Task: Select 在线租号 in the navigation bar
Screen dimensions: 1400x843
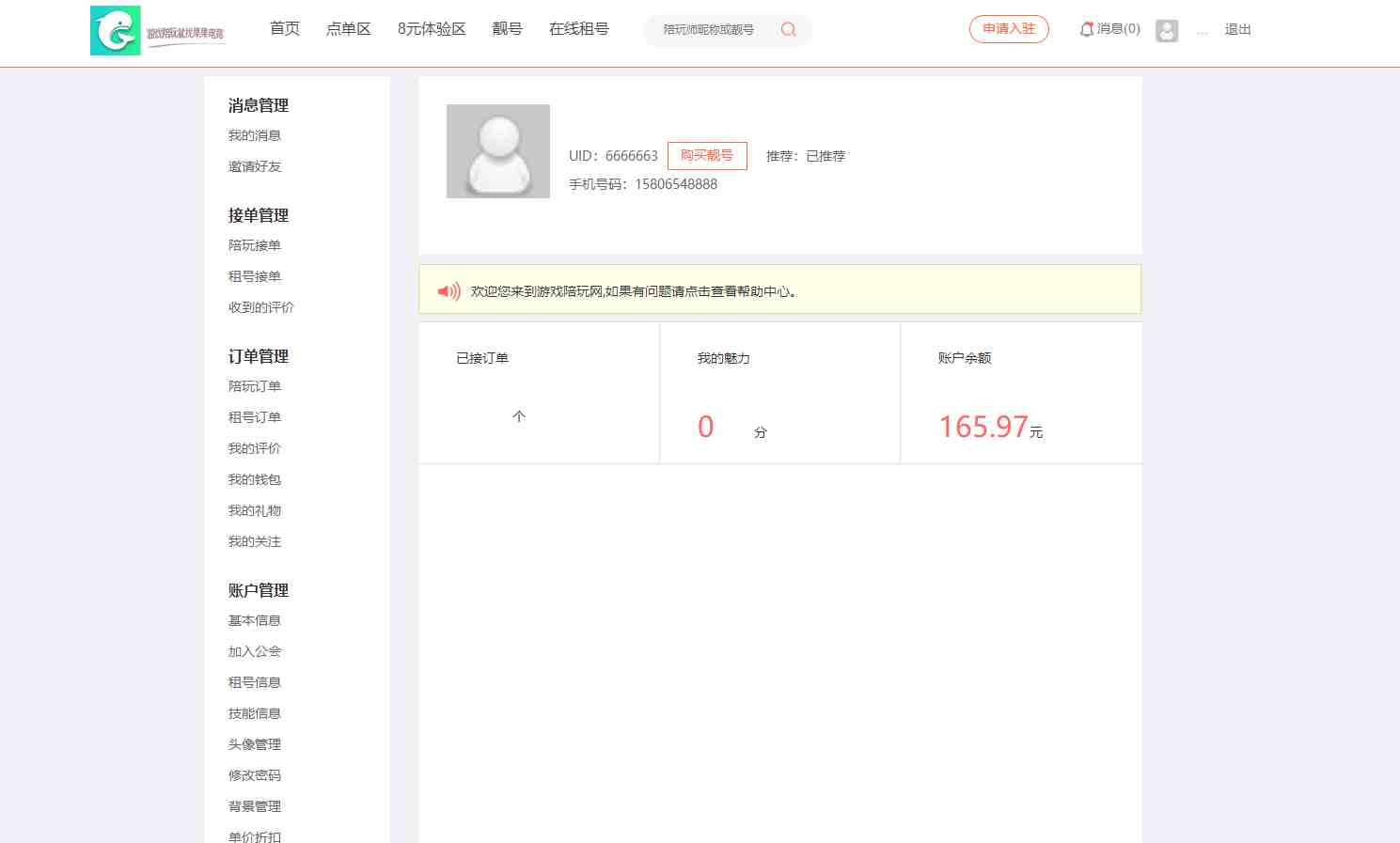Action: coord(578,29)
